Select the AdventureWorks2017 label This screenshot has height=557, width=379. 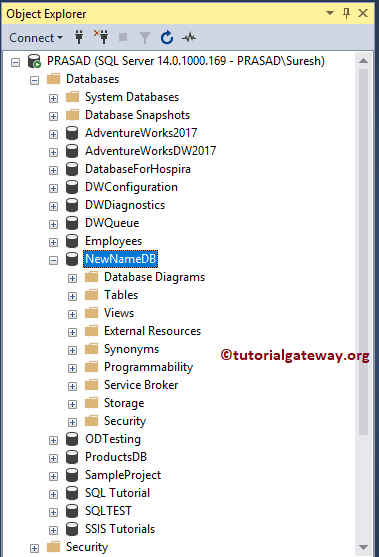(141, 133)
